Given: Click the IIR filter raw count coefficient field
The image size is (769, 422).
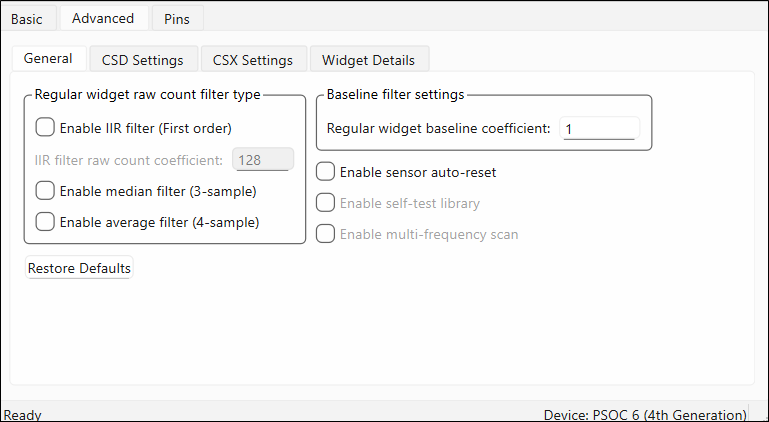Looking at the screenshot, I should 262,159.
